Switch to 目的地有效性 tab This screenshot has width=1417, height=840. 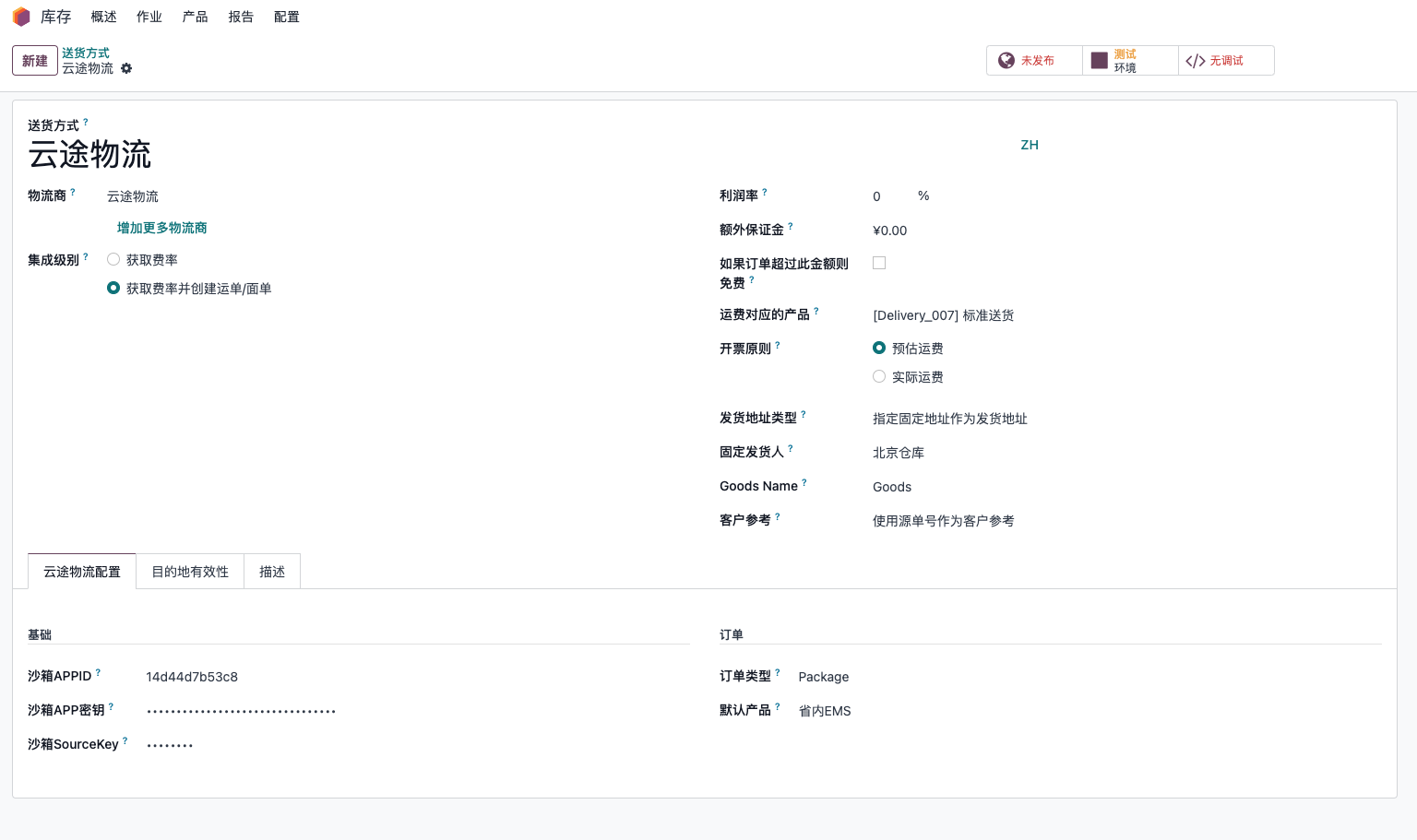pos(190,572)
